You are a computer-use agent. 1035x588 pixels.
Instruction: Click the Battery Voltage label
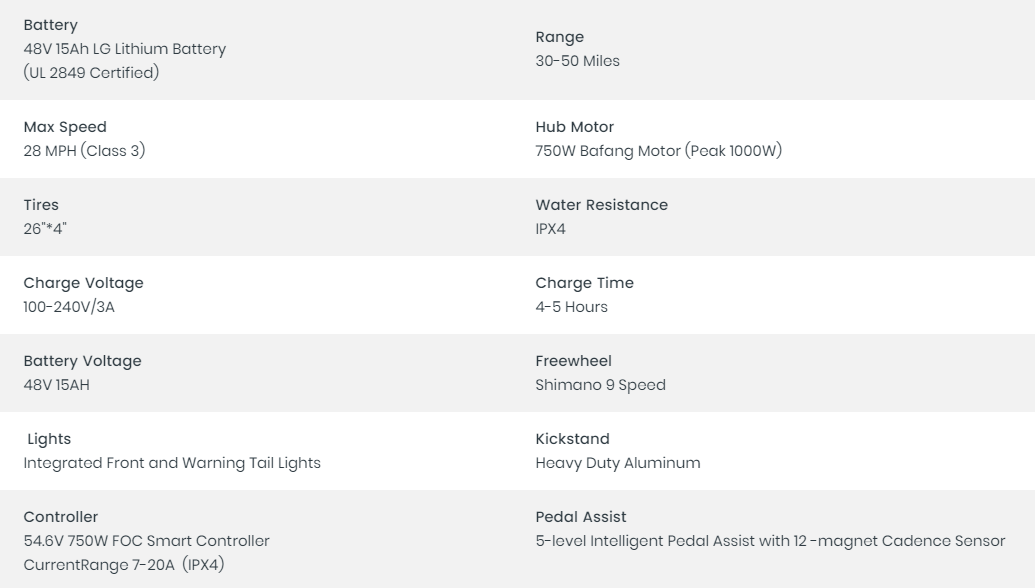click(83, 361)
